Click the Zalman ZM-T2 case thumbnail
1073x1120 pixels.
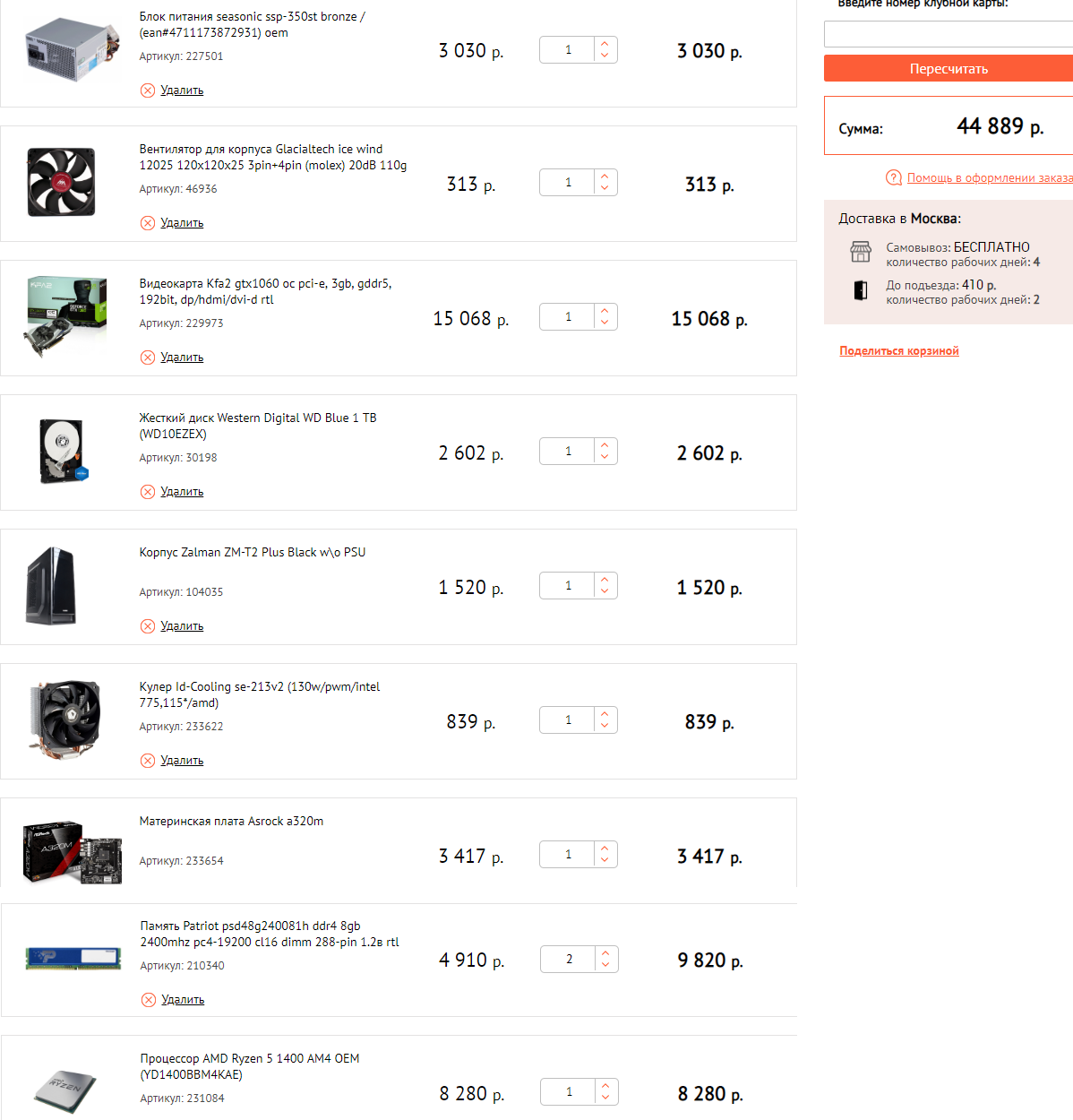(52, 586)
